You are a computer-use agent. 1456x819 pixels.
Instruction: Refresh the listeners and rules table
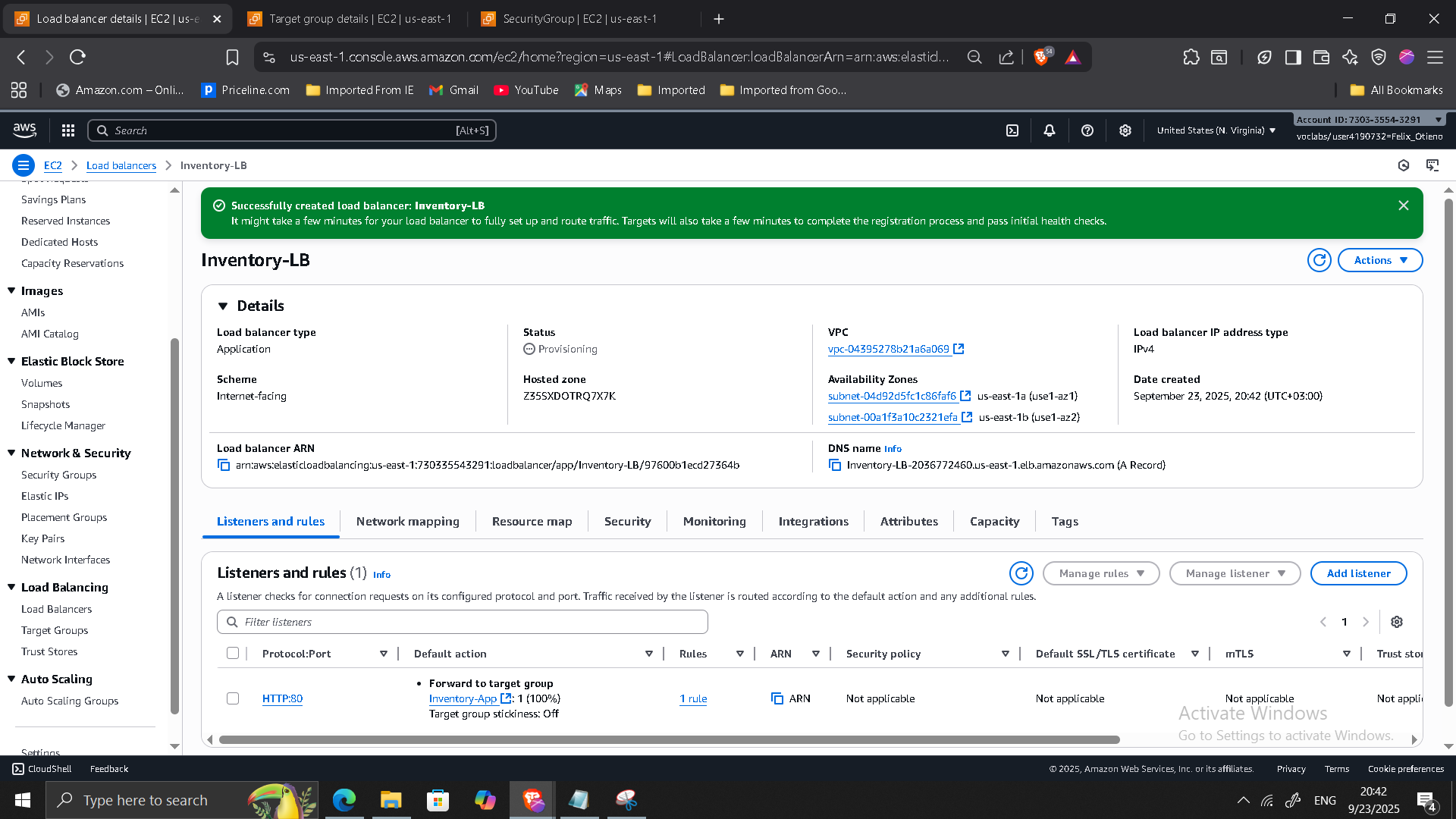[1021, 573]
